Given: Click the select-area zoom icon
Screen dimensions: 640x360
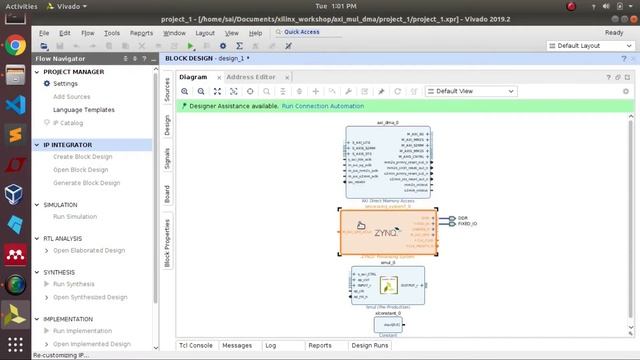Looking at the screenshot, I should [233, 91].
